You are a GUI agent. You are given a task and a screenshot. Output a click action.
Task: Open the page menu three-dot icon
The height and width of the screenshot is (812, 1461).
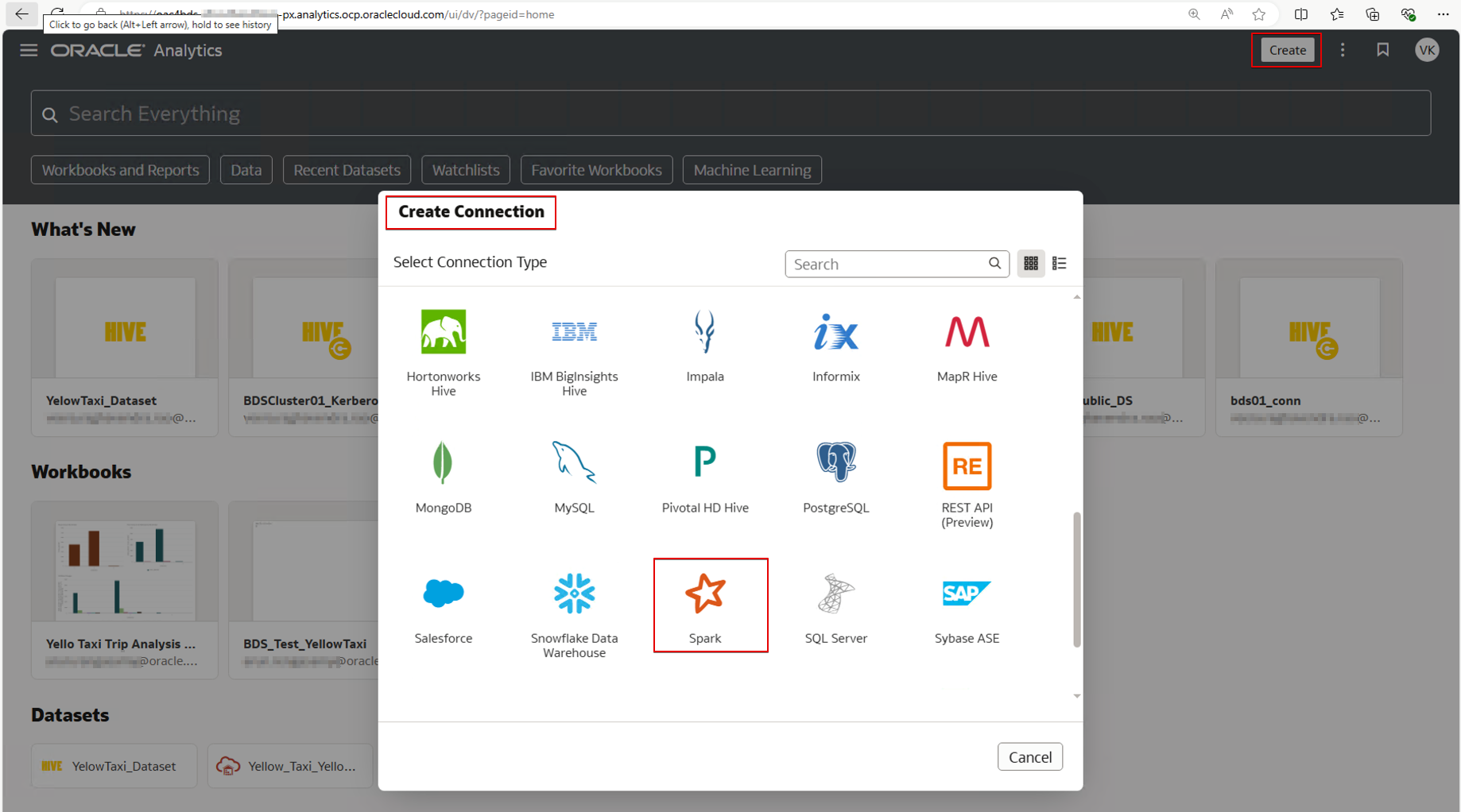(1343, 50)
